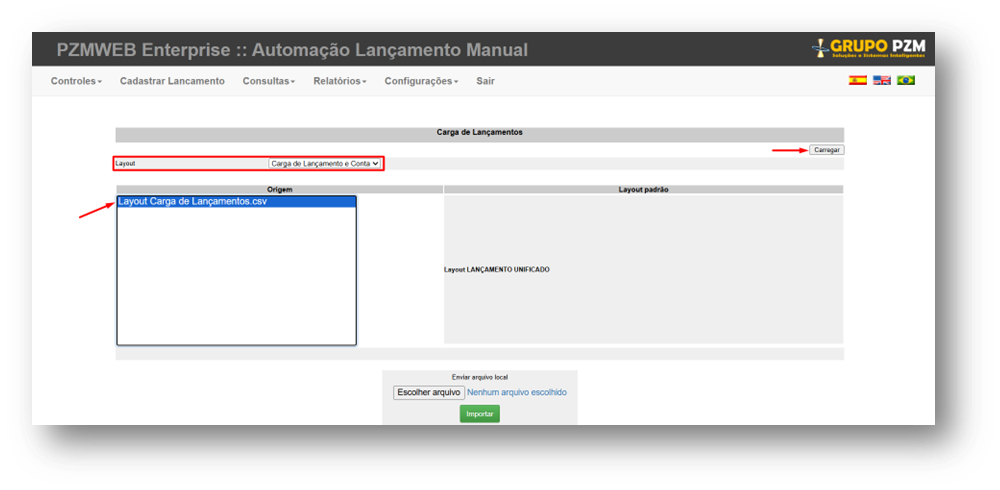Click the Nenhum arquivo escolhido text
This screenshot has width=1000, height=490.
click(516, 392)
